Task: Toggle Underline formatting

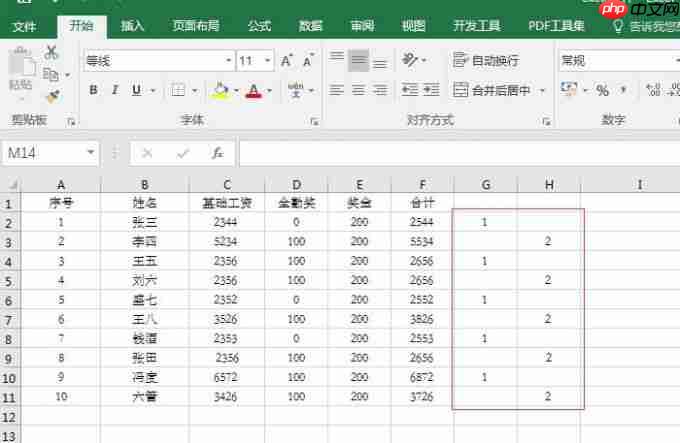Action: 136,90
